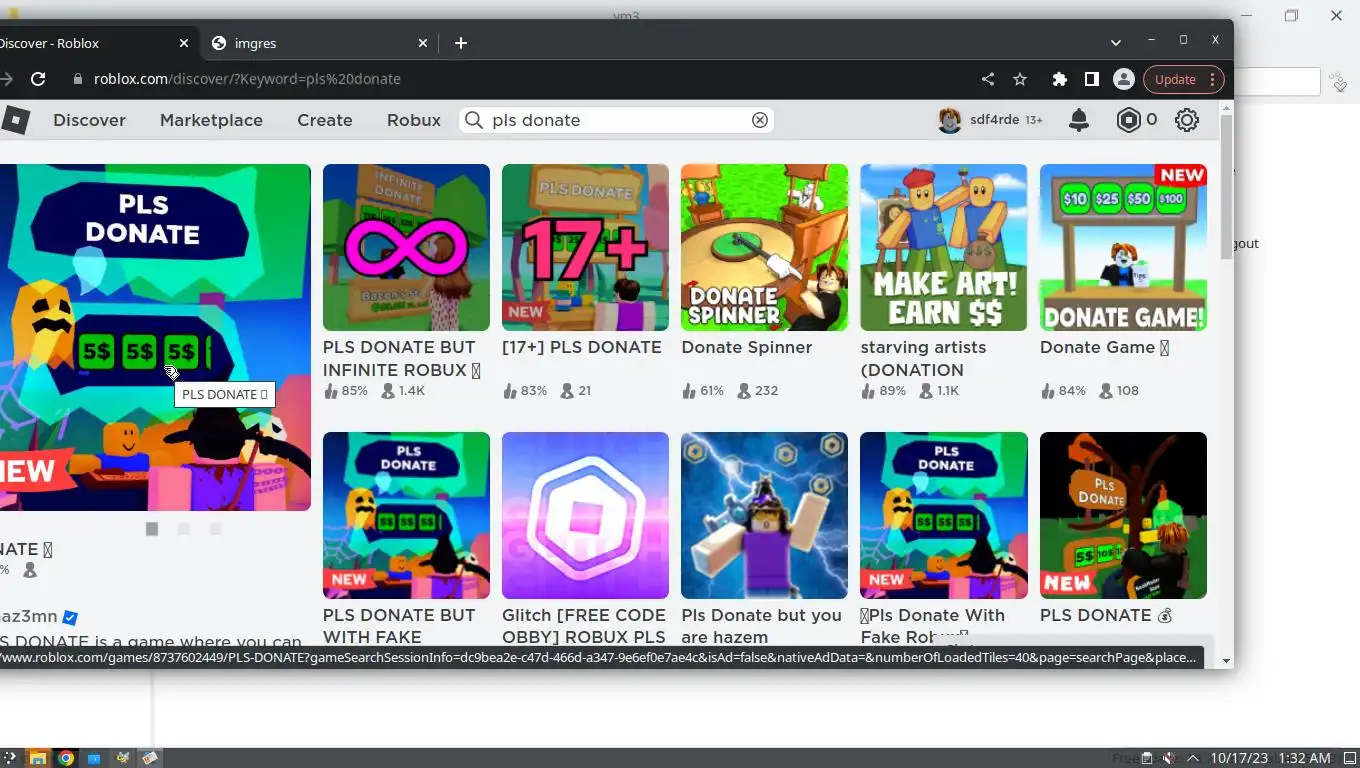Click the Update button in Chrome
This screenshot has width=1360, height=768.
(x=1175, y=79)
